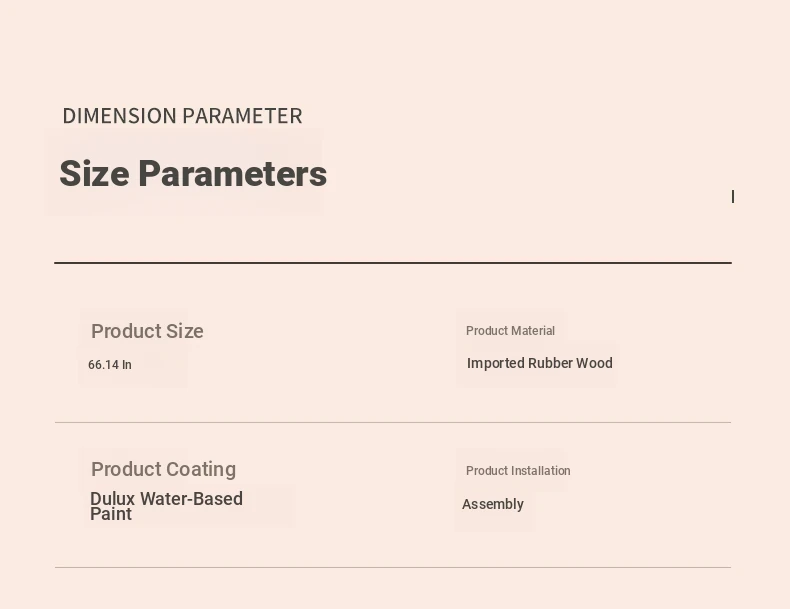Image resolution: width=790 pixels, height=609 pixels.
Task: Click the thin divider below Product Coating row
Action: point(393,568)
